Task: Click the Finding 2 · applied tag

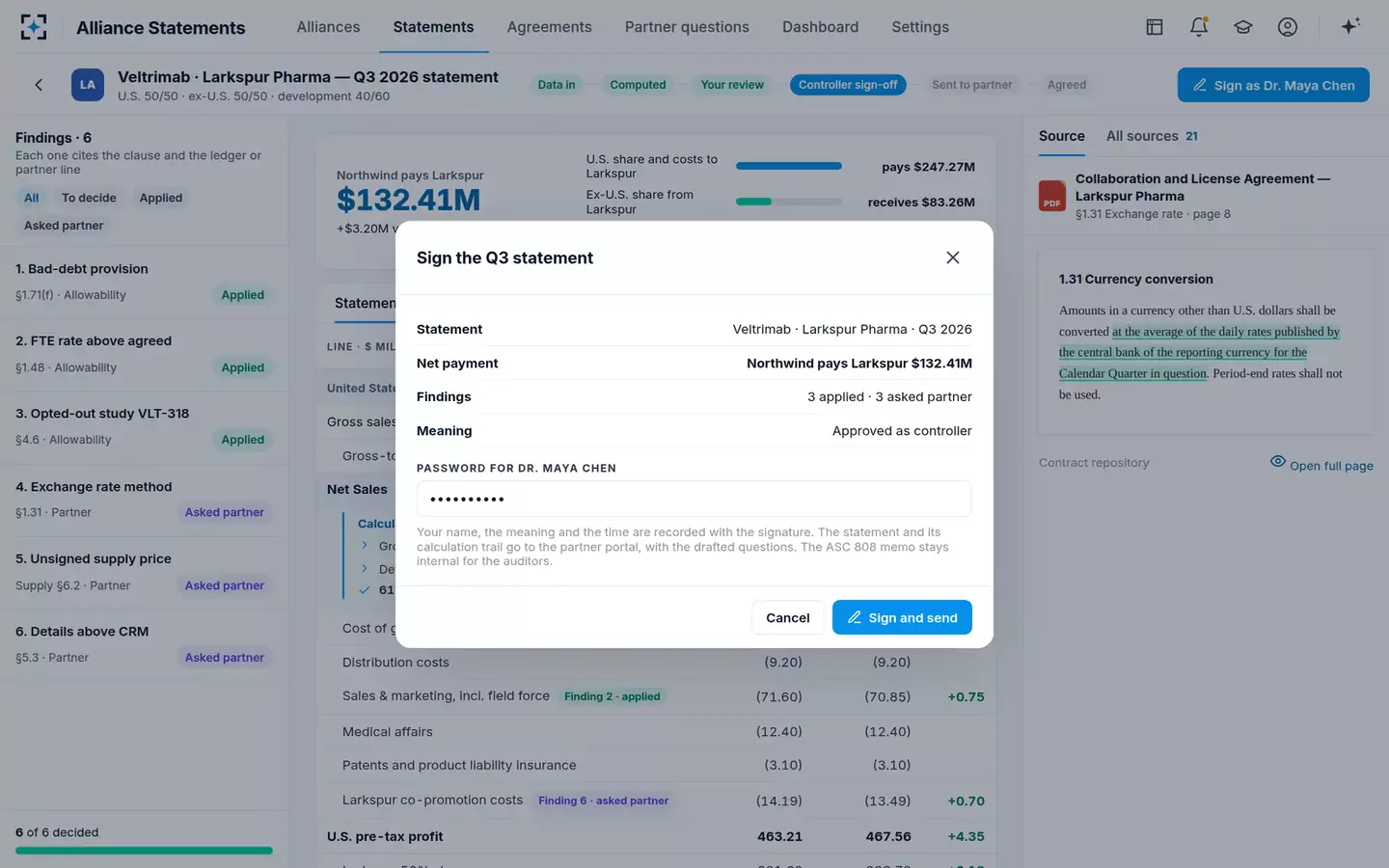Action: [613, 696]
